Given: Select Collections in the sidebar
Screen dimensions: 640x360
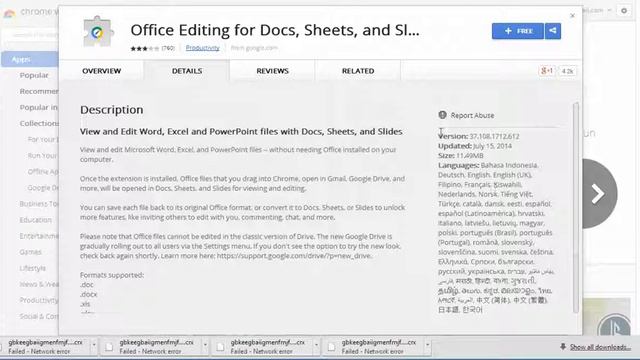Looking at the screenshot, I should click(x=39, y=123).
